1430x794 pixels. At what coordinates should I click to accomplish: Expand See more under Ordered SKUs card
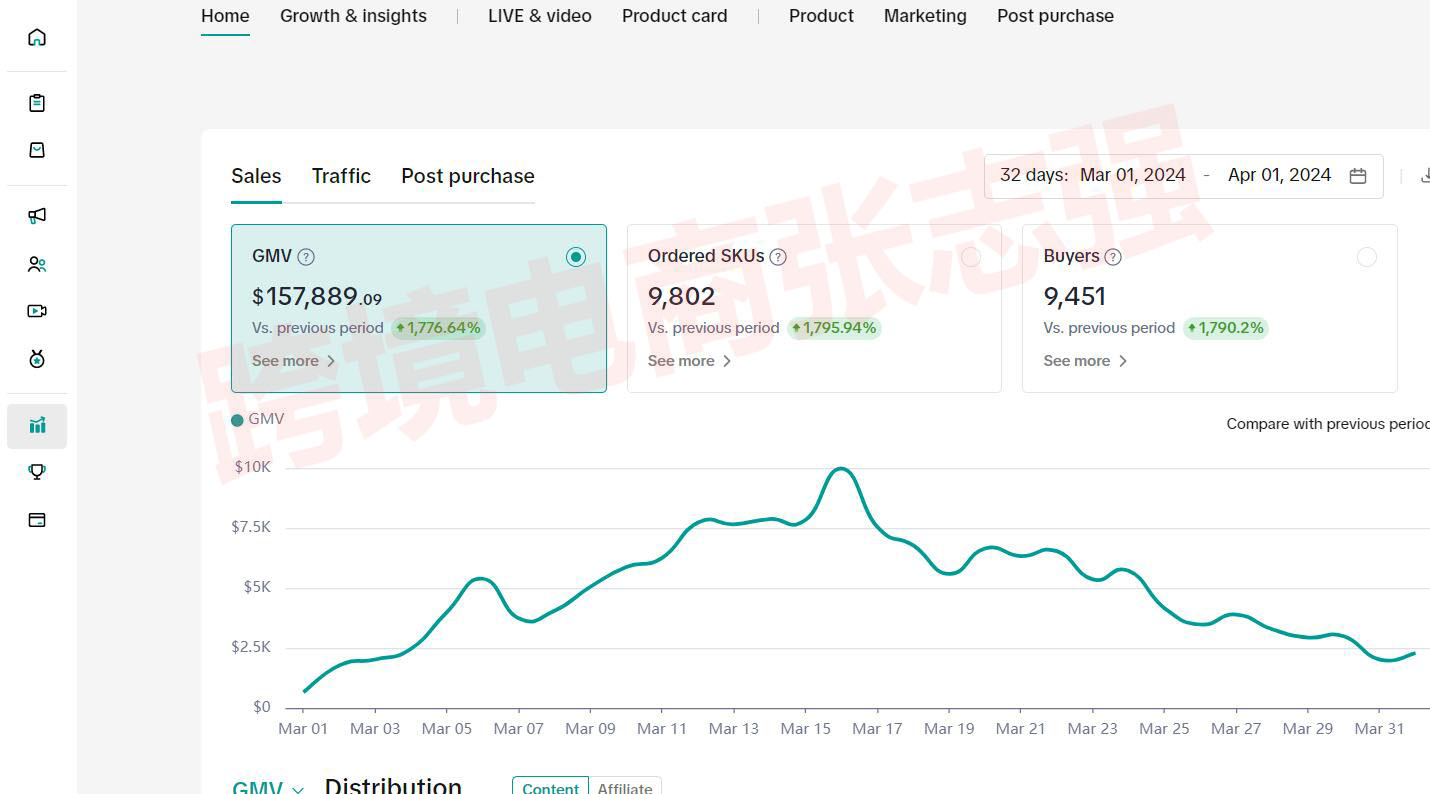click(x=690, y=361)
